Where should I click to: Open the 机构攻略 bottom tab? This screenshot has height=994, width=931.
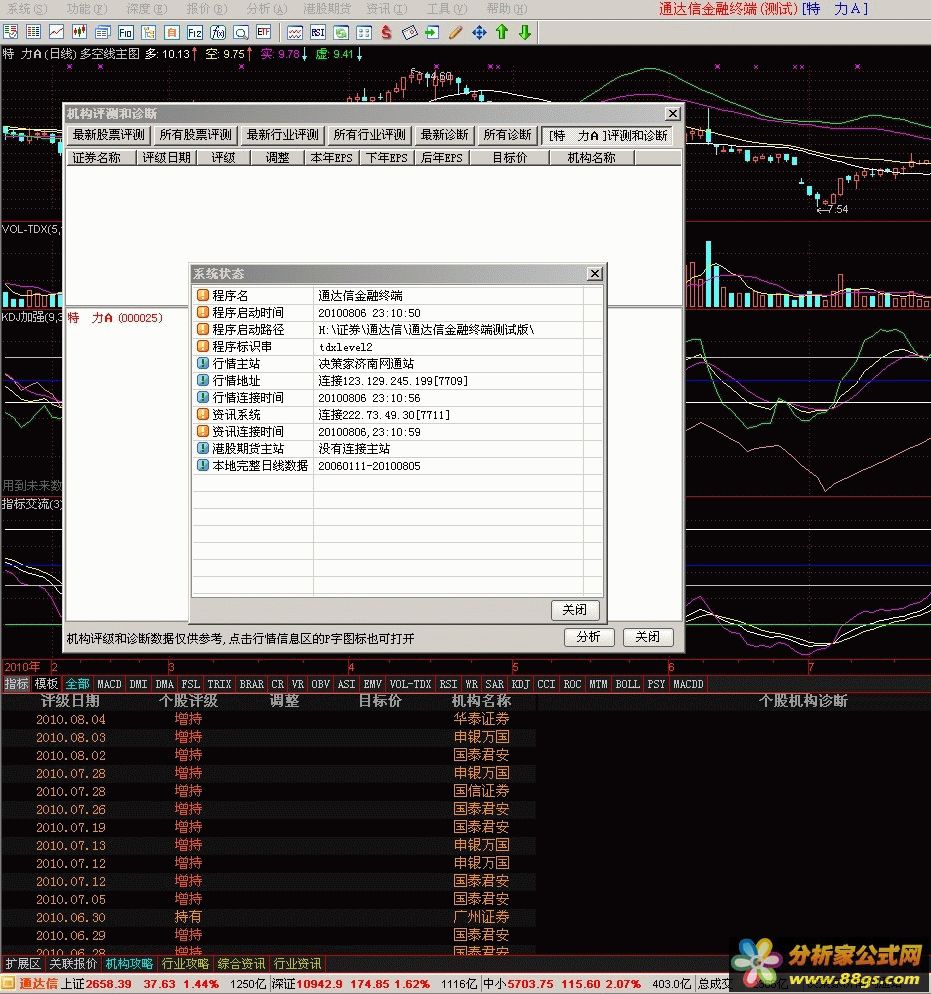click(x=129, y=964)
